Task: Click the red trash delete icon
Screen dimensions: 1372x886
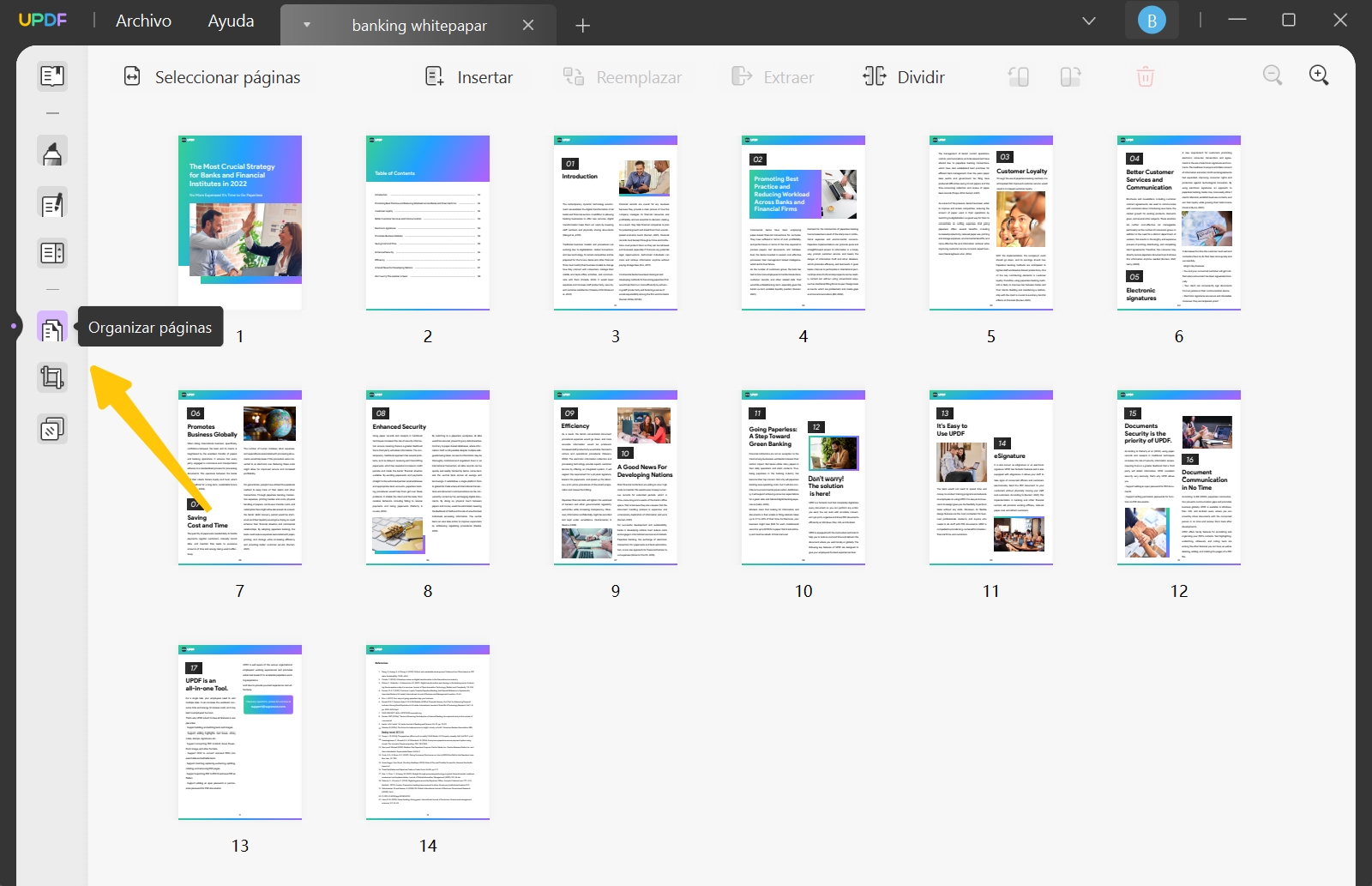Action: [1145, 76]
